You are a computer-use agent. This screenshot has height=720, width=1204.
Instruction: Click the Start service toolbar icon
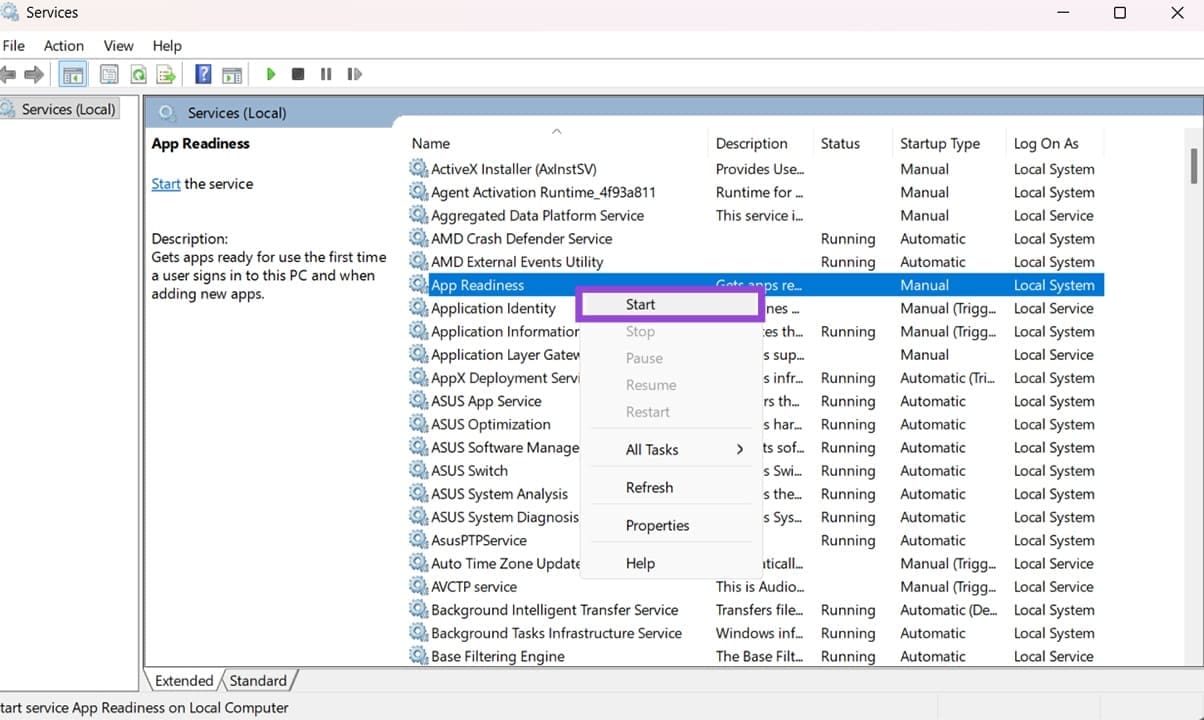271,74
